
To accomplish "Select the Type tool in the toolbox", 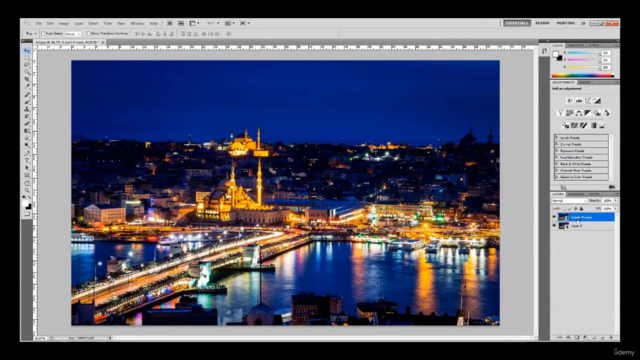I will pos(27,160).
